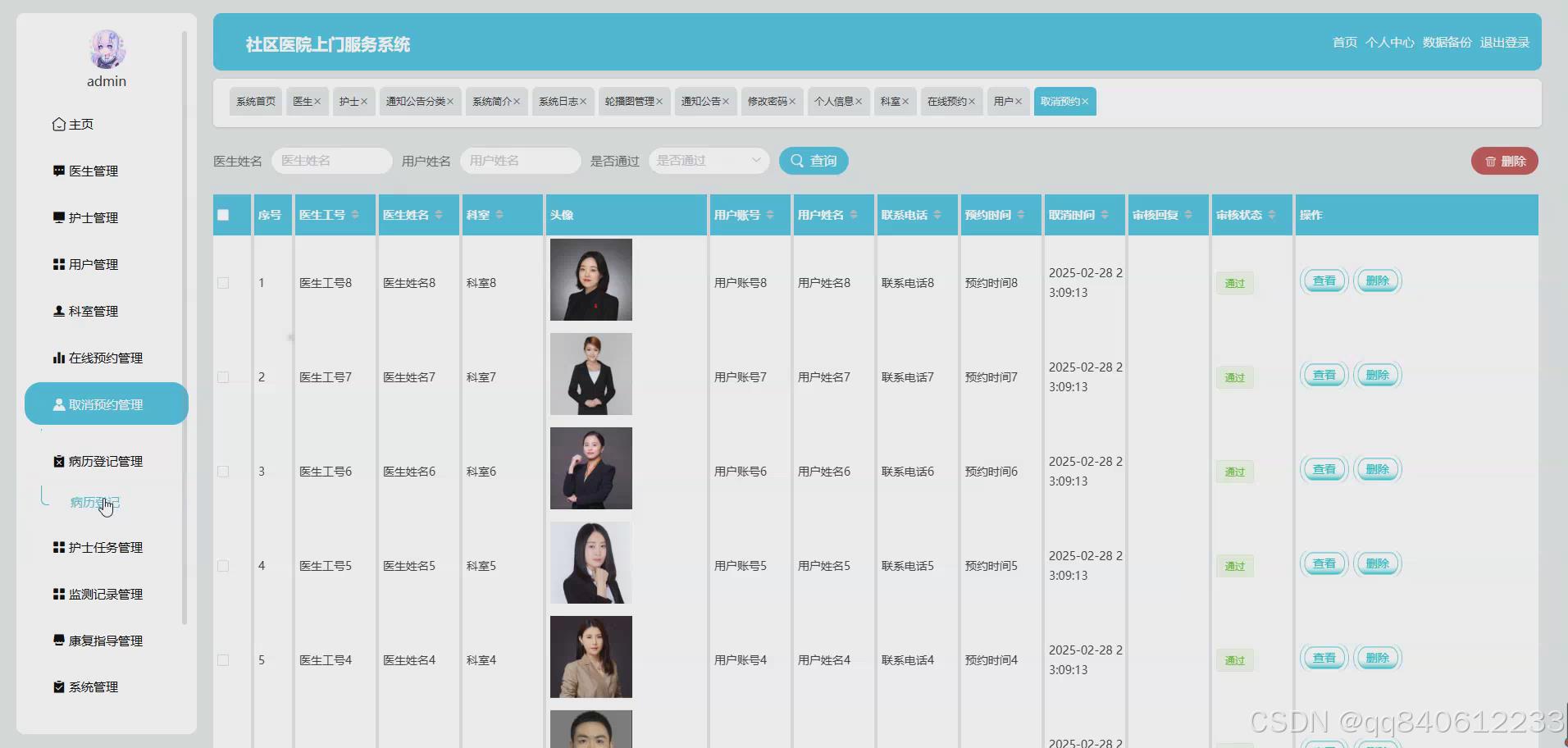Screen dimensions: 1568x748
Task: Click the sidebar vertical scrollbar
Action: tap(185, 328)
